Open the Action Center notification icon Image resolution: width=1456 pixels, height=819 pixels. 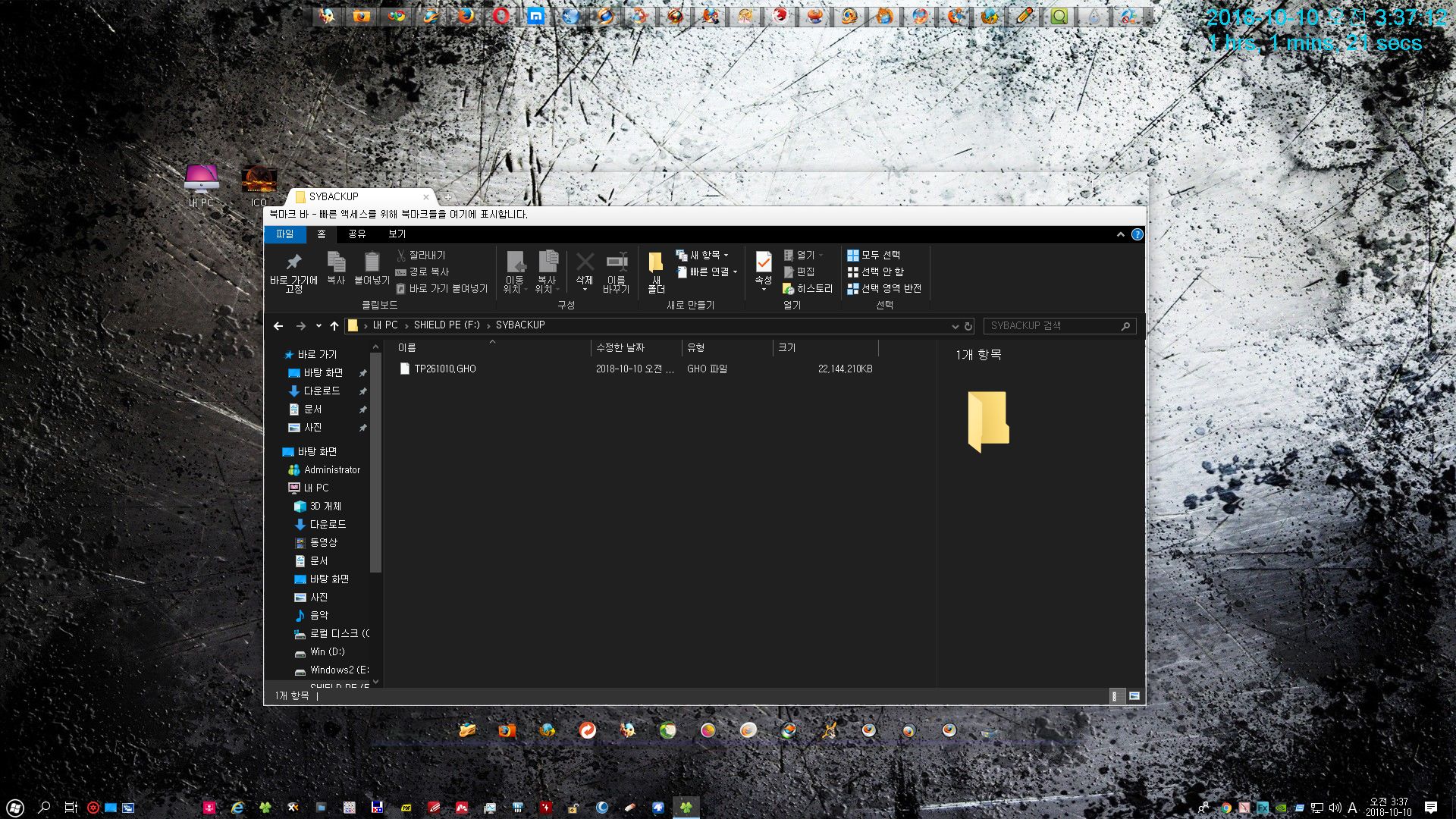(x=1431, y=808)
